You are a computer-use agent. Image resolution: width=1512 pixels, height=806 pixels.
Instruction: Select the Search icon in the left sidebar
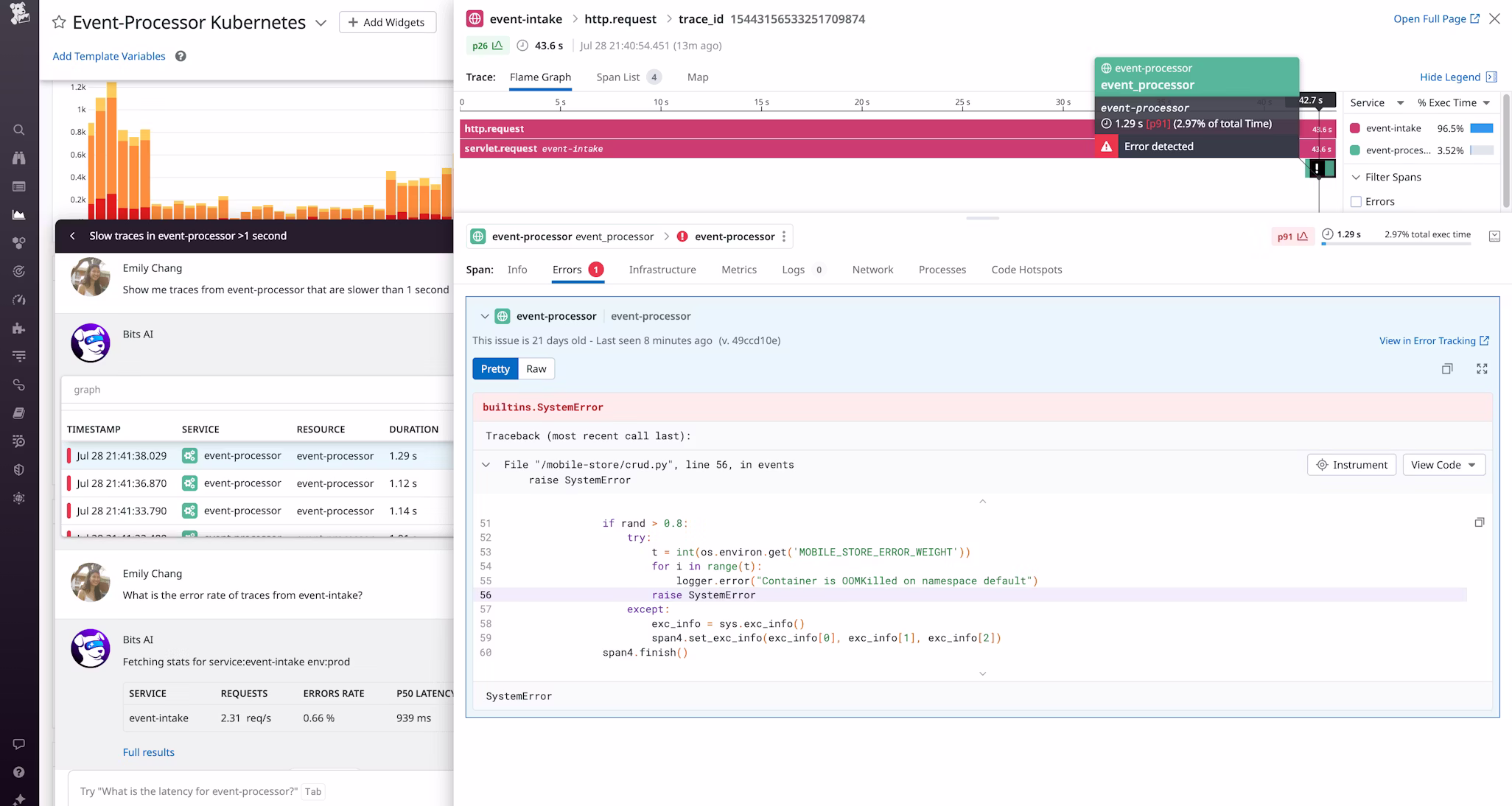pos(19,129)
